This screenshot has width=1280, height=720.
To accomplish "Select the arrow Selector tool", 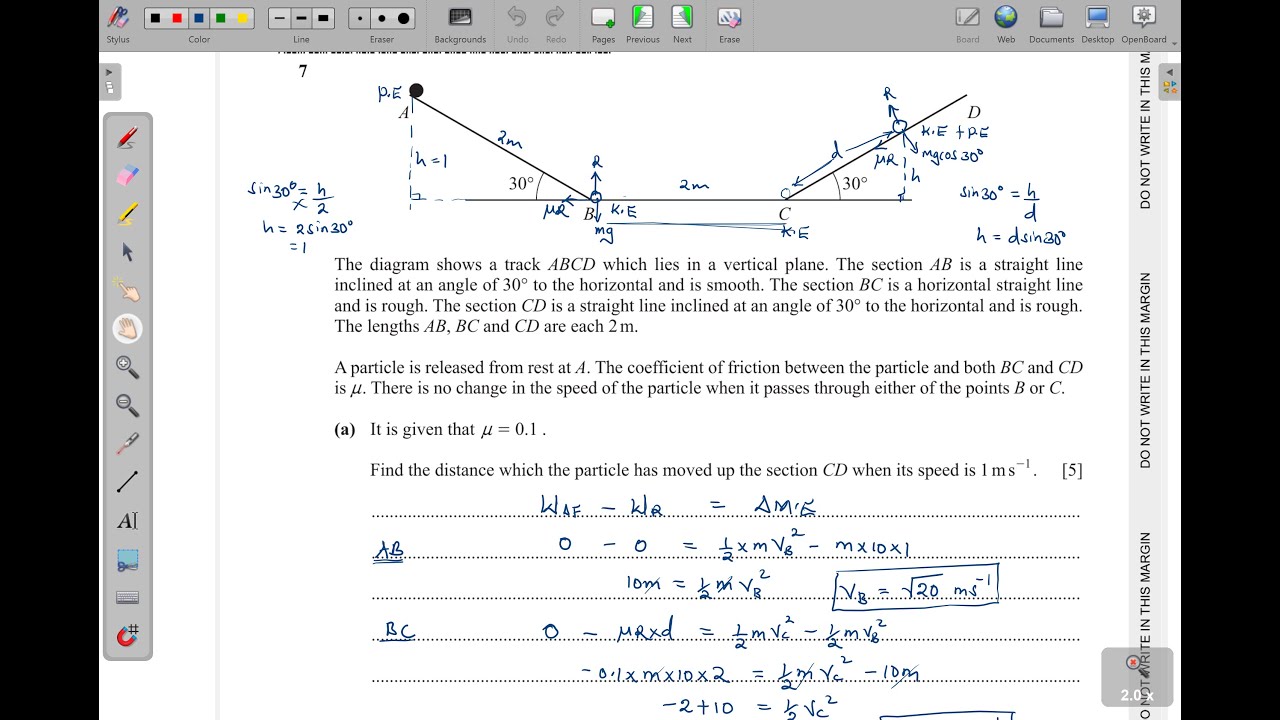I will pyautogui.click(x=127, y=252).
